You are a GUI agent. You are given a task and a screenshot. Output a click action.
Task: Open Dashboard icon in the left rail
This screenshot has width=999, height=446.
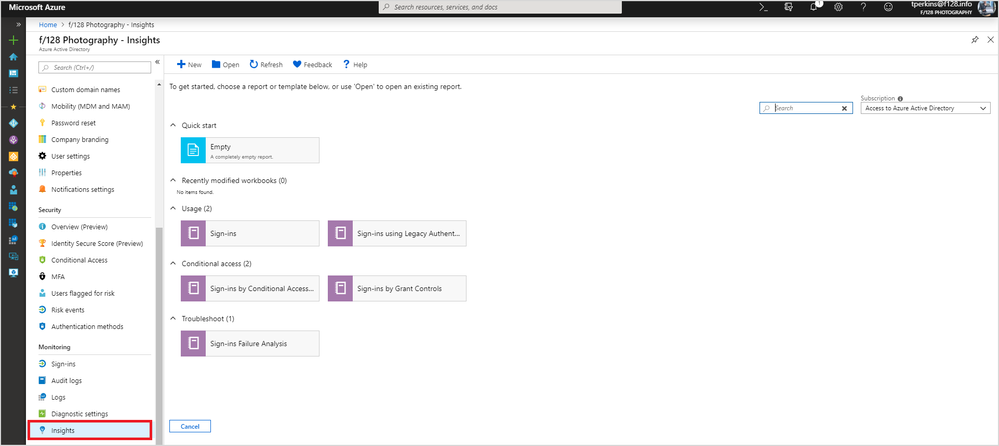coord(13,73)
